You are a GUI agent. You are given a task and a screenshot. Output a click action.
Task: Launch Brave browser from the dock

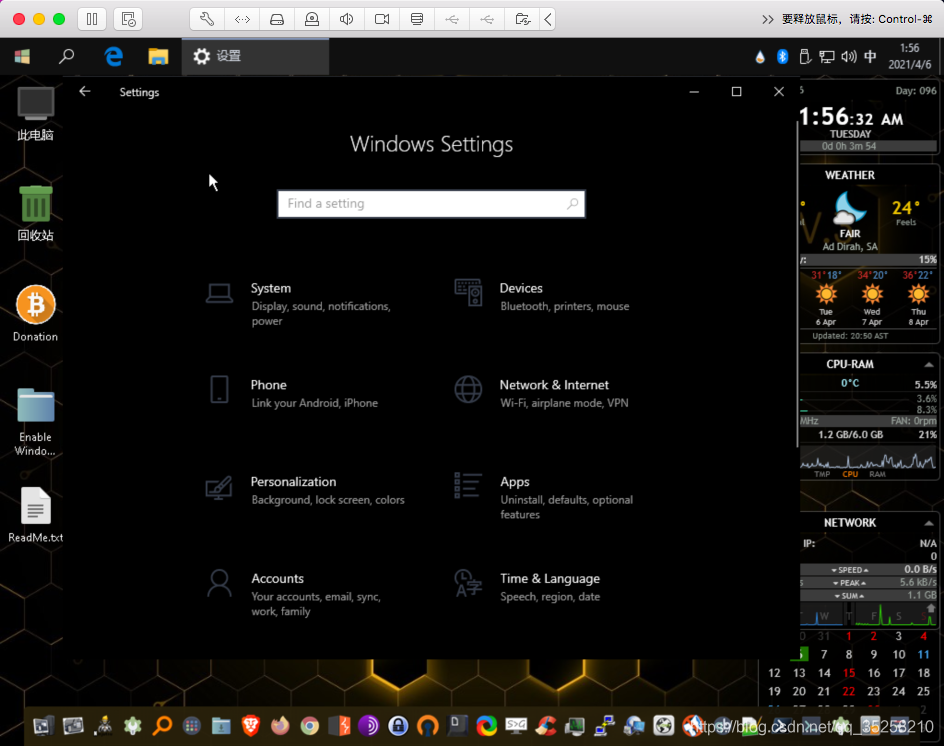(x=250, y=726)
